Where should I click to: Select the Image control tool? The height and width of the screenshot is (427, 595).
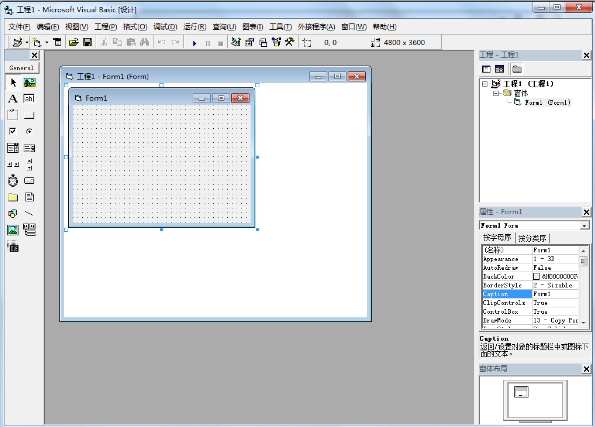point(13,230)
